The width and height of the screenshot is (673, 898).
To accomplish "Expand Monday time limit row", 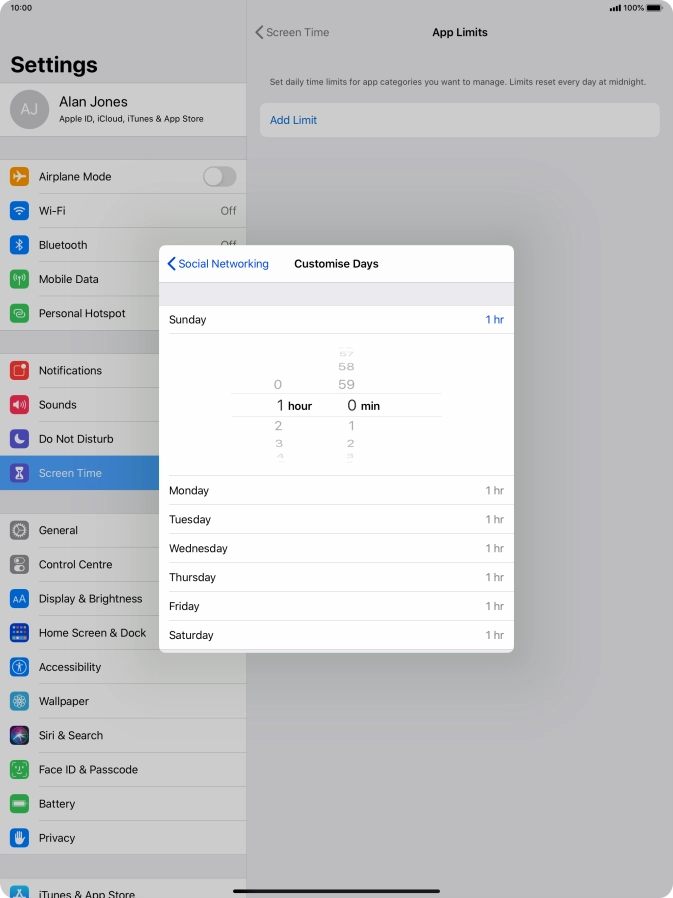I will (336, 491).
